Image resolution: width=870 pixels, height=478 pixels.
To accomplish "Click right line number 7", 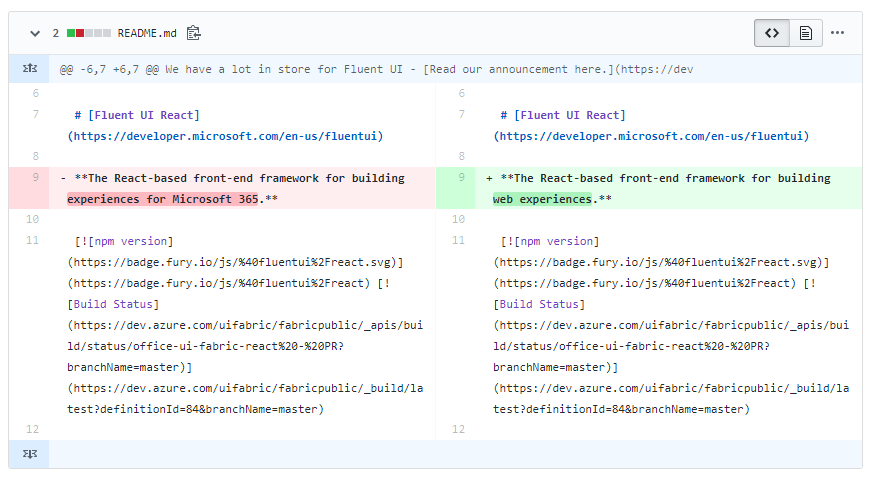I will point(461,114).
